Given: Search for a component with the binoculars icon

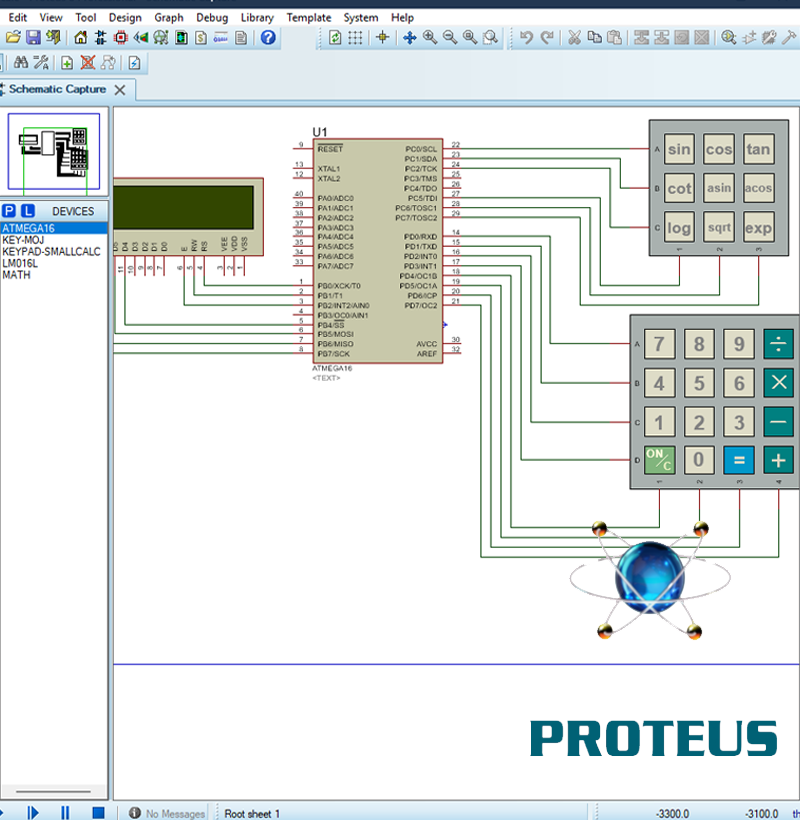Looking at the screenshot, I should tap(21, 61).
